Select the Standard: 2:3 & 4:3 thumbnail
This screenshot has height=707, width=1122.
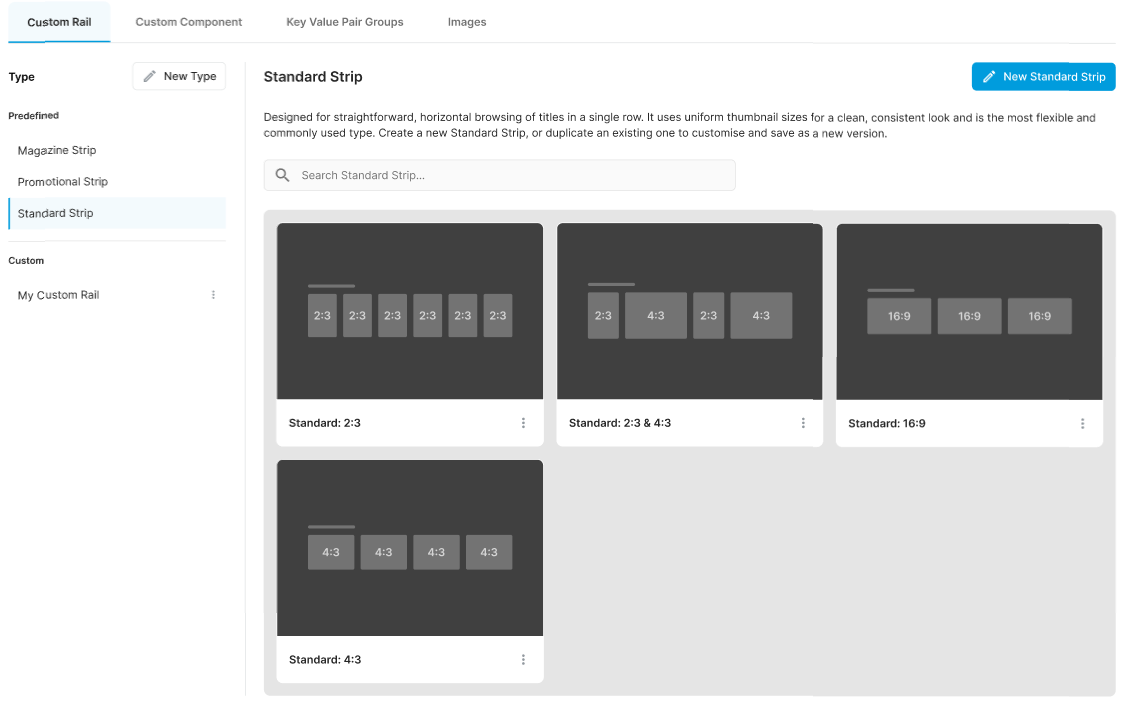[689, 311]
